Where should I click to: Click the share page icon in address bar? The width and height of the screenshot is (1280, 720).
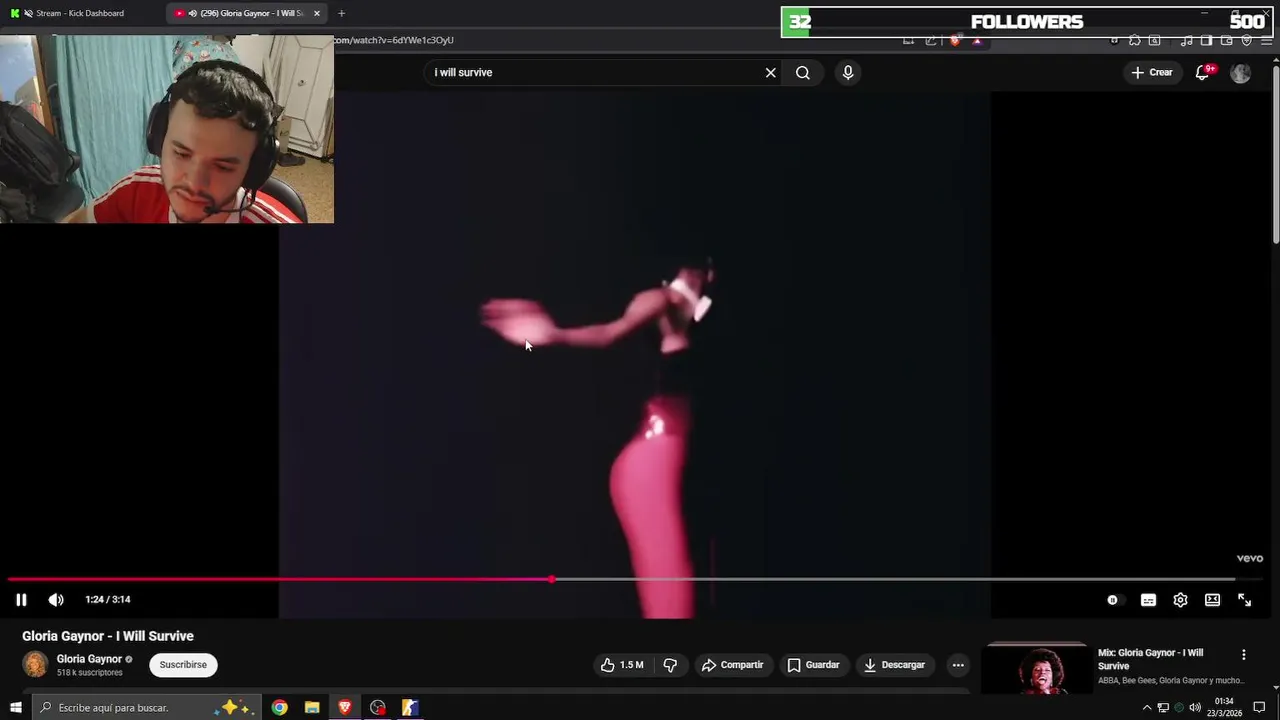pos(931,40)
